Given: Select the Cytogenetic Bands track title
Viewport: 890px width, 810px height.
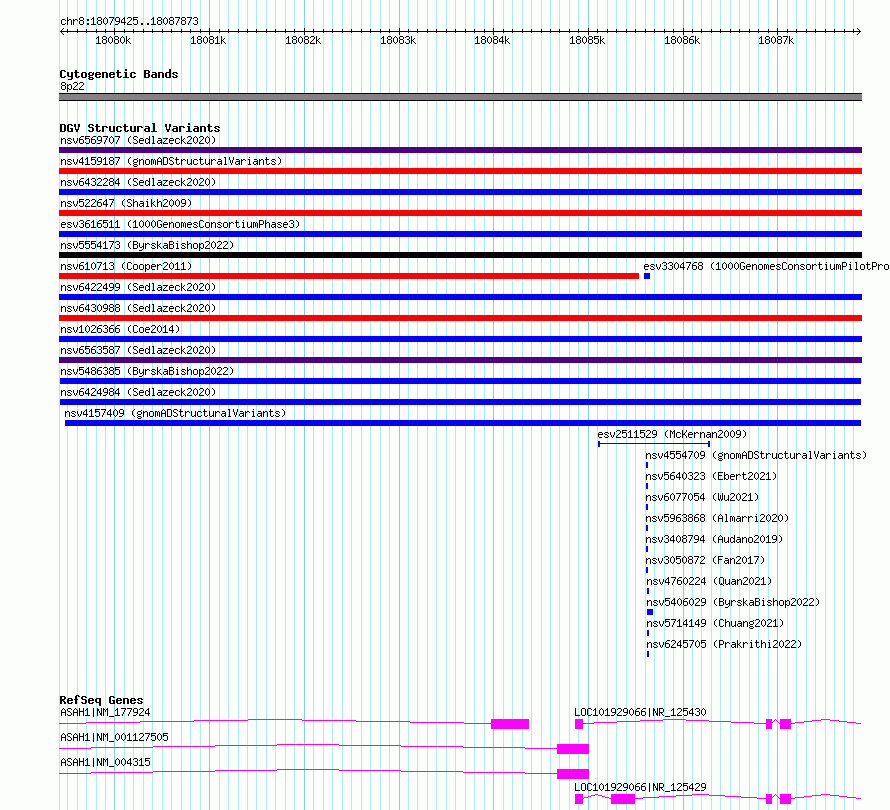Looking at the screenshot, I should [x=119, y=74].
